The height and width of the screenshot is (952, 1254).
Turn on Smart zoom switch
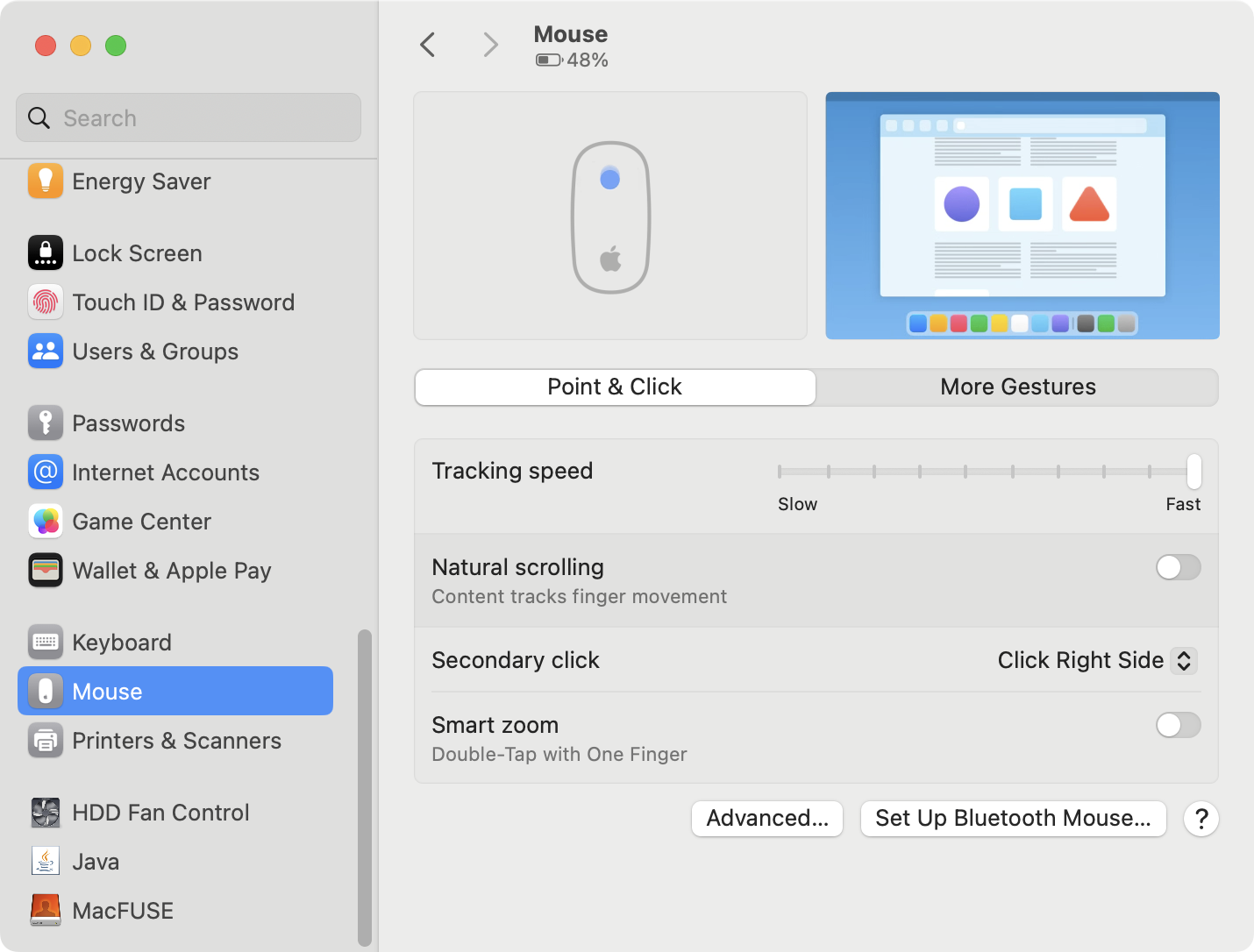click(x=1179, y=725)
